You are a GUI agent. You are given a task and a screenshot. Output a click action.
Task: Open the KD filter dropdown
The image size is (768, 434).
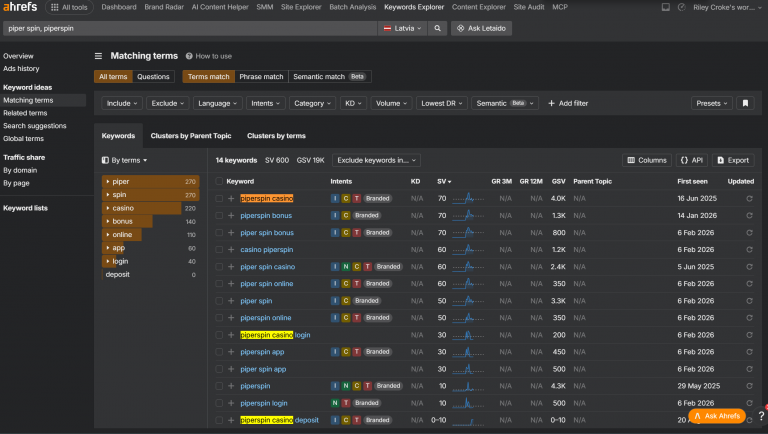(x=353, y=103)
